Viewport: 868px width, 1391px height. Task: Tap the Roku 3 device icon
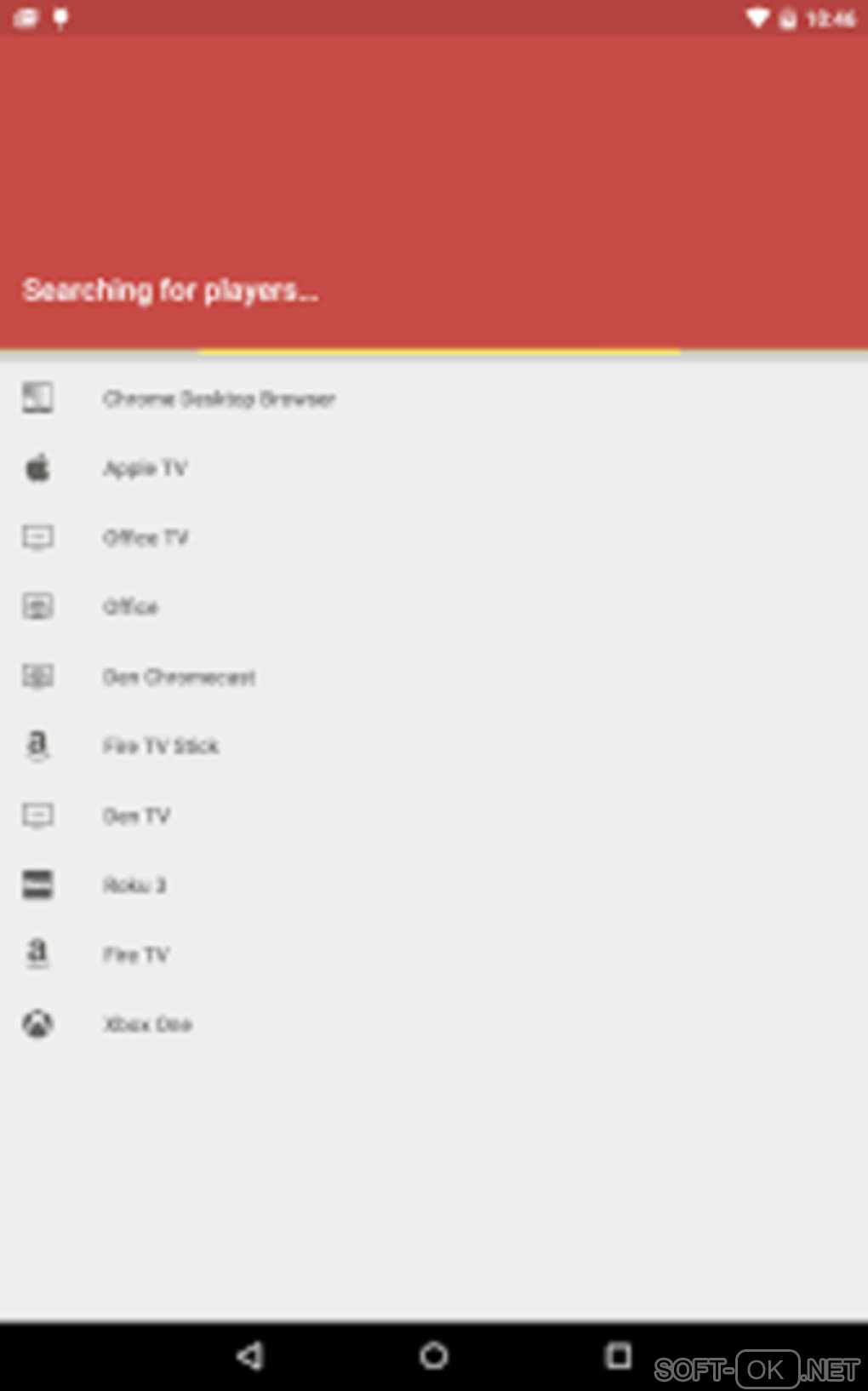click(x=37, y=884)
